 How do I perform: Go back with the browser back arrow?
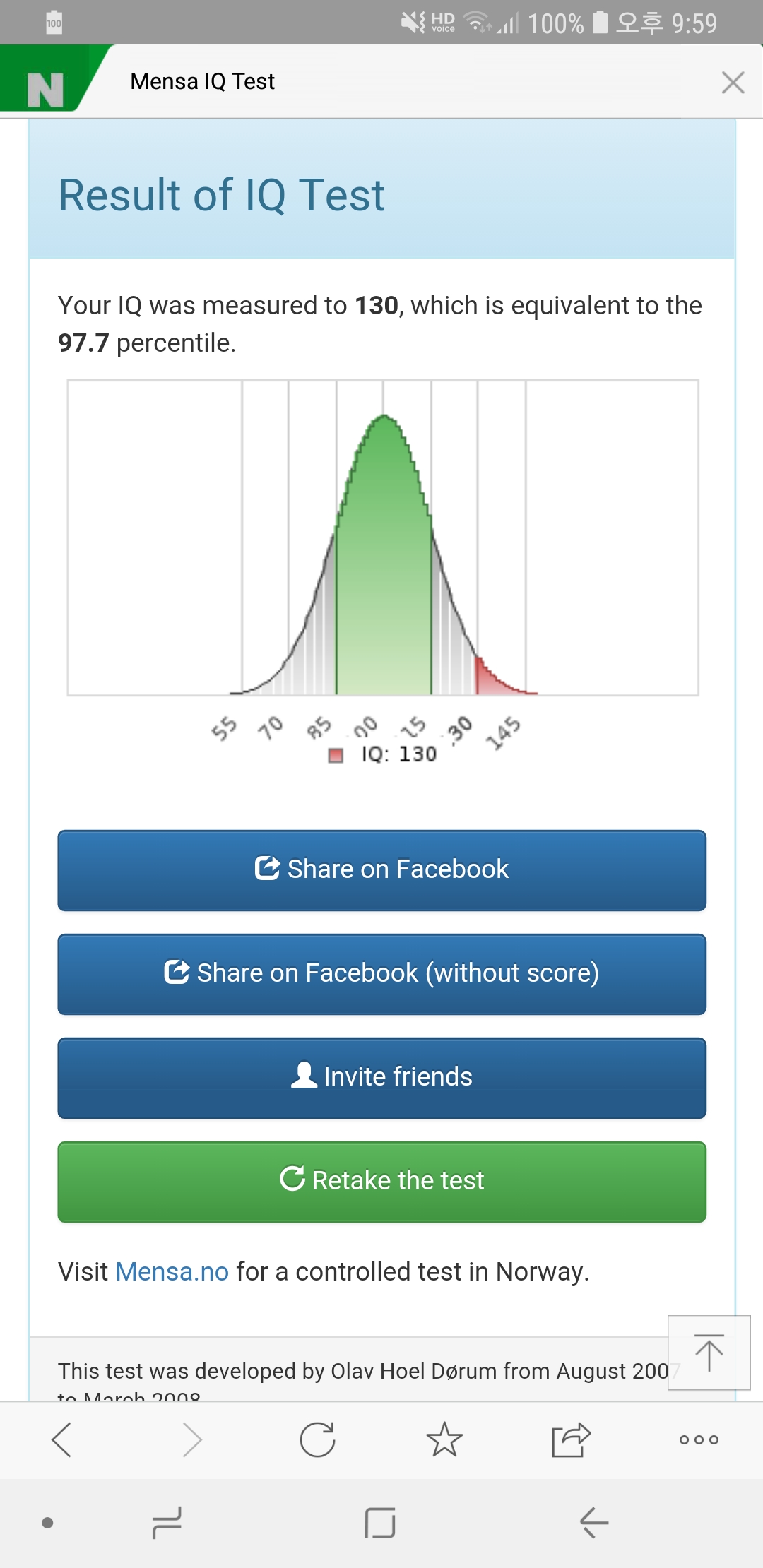pyautogui.click(x=62, y=1439)
